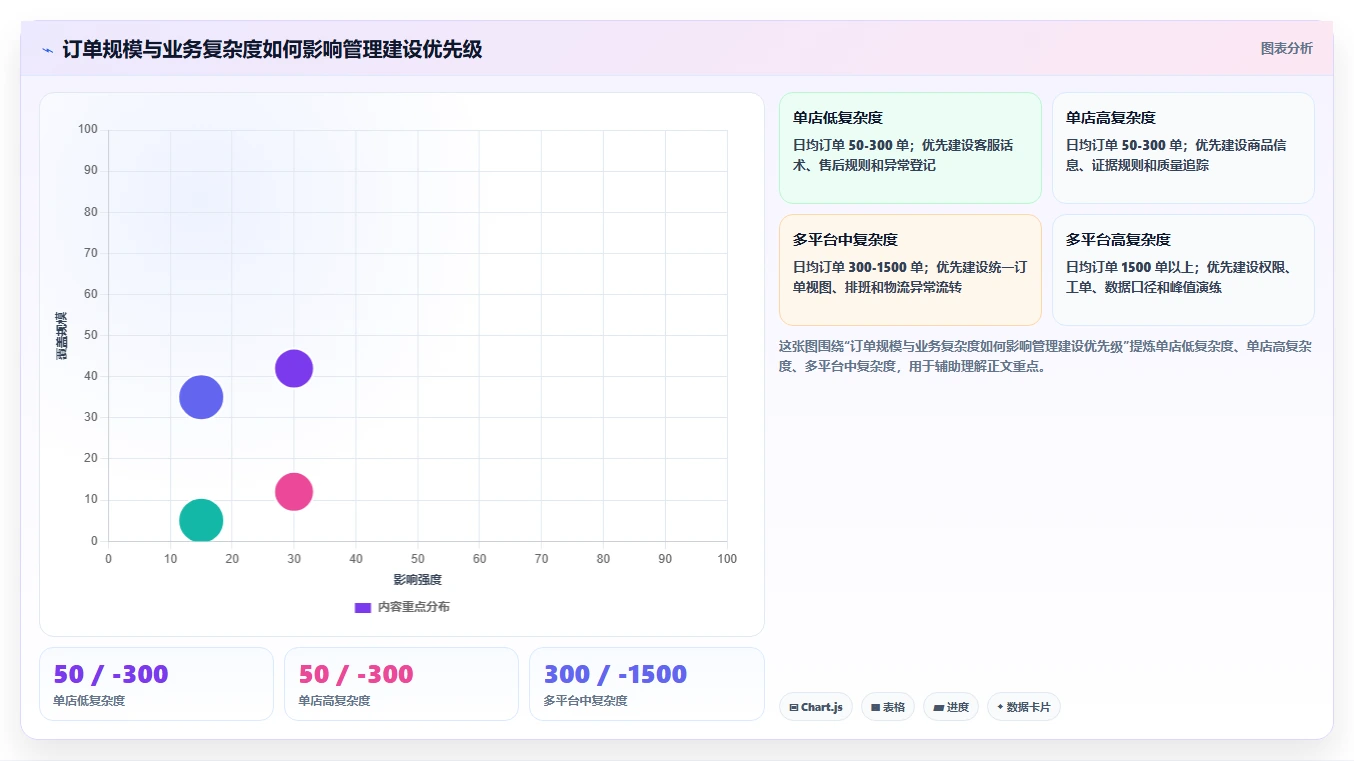The image size is (1354, 761).
Task: Select the purple bubble in the chart
Action: point(294,368)
